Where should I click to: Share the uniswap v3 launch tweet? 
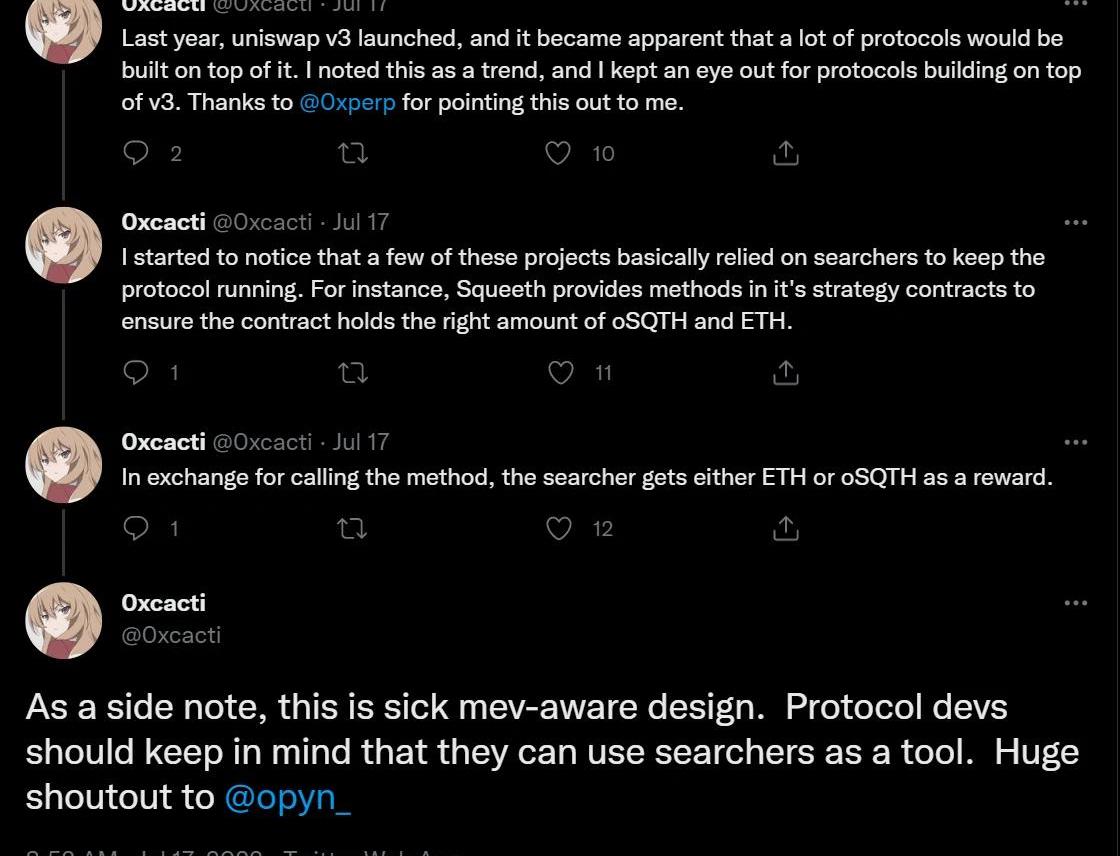[x=786, y=153]
